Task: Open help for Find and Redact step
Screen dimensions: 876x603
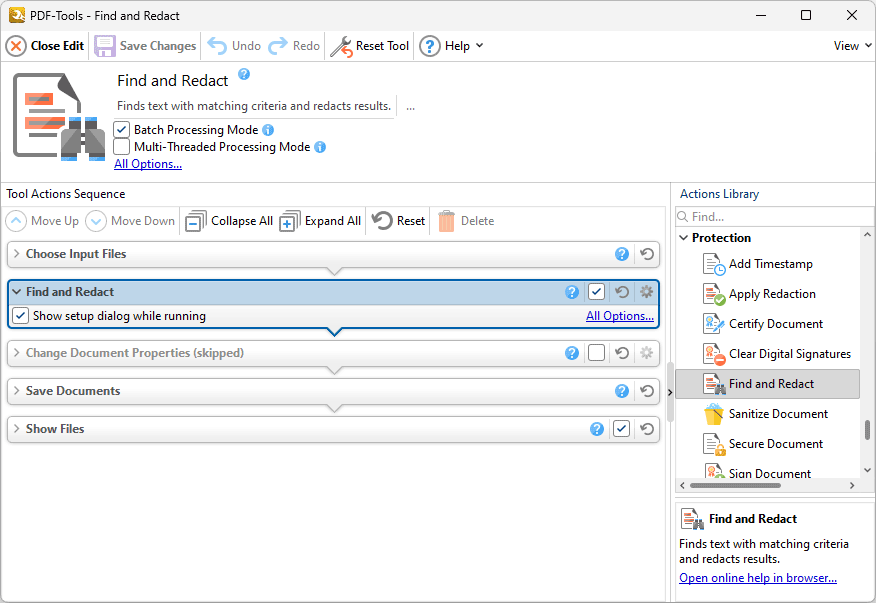Action: (x=572, y=292)
